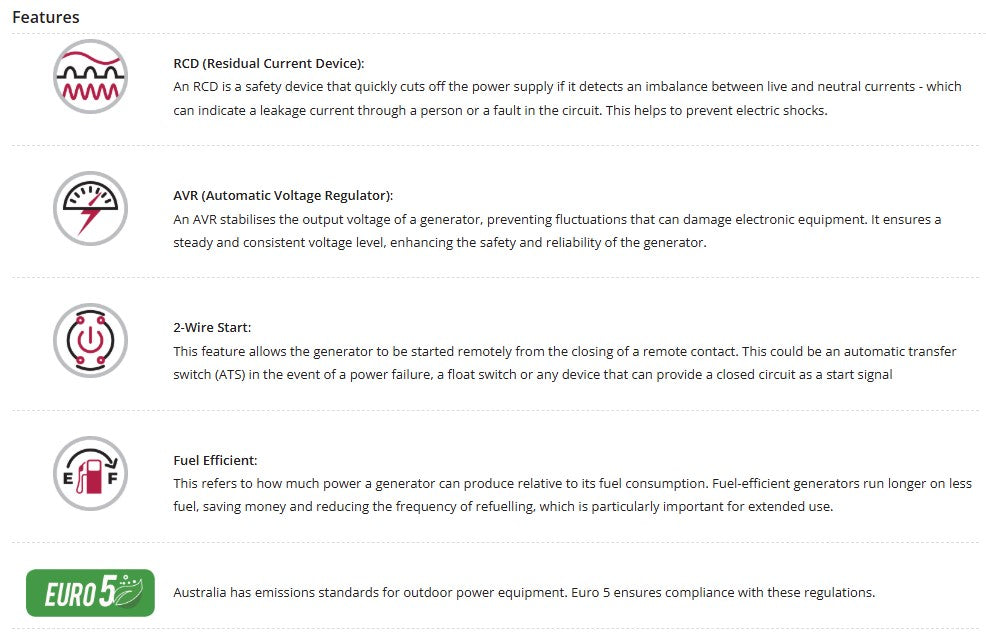Click the RCD waveform icon
Image resolution: width=986 pixels, height=637 pixels.
tap(90, 76)
